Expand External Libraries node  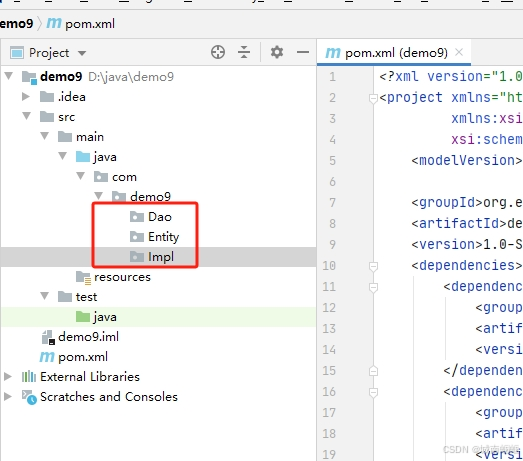pyautogui.click(x=8, y=377)
